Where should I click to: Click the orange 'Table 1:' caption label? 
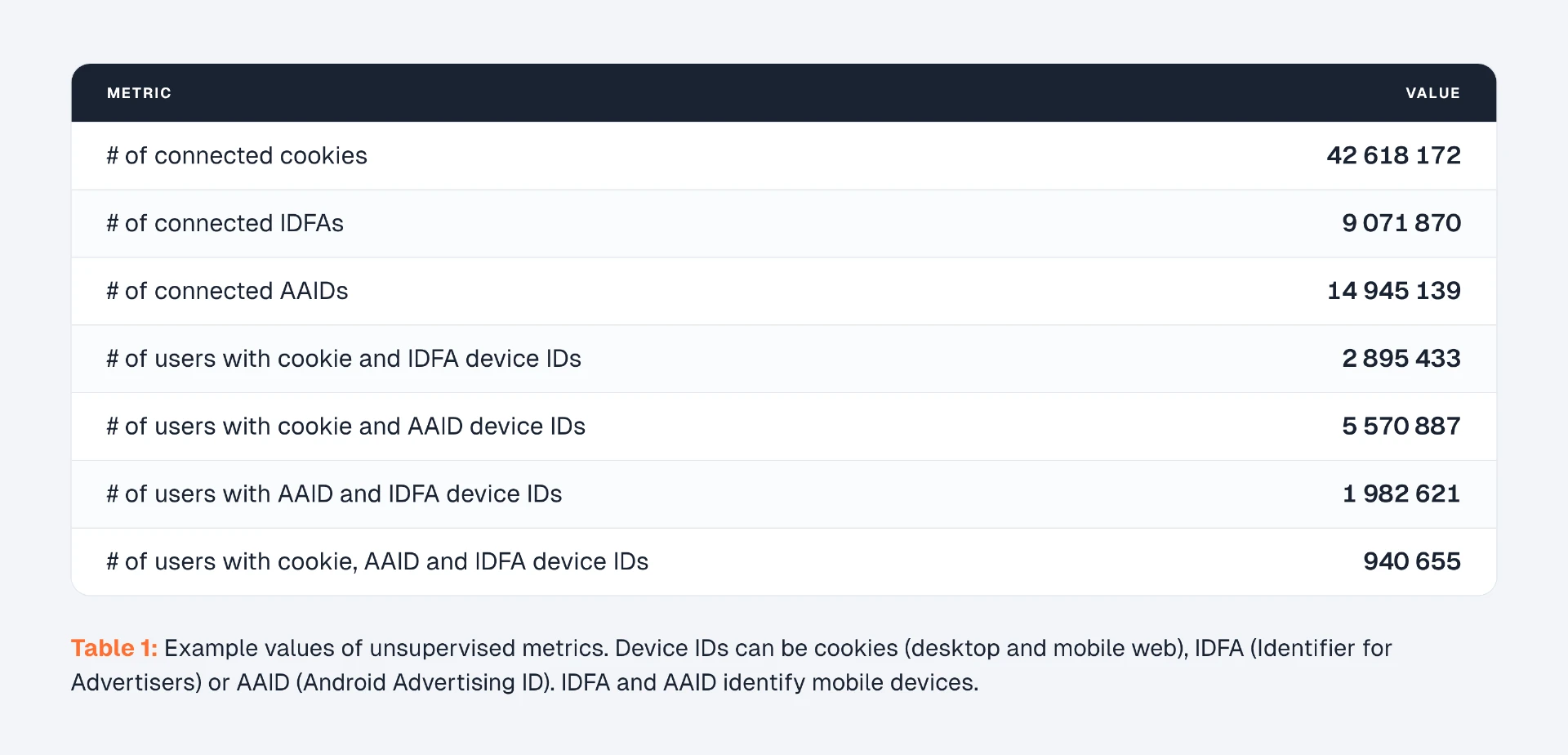114,648
